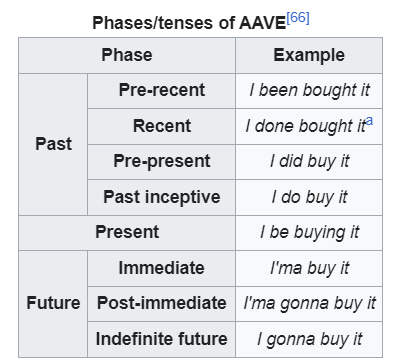
Task: Click the example 'I be buying it'
Action: pos(310,233)
